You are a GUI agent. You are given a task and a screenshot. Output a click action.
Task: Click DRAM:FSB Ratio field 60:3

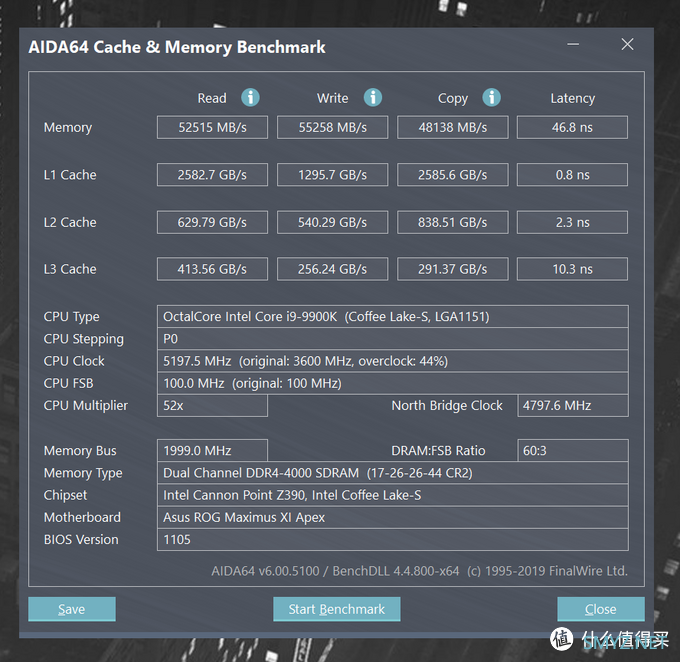coord(573,451)
